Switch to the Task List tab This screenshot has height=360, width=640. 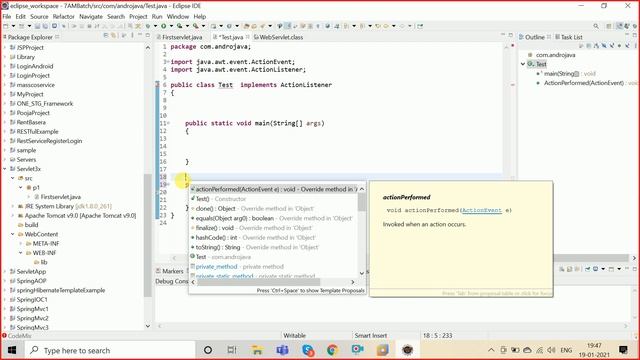click(569, 37)
